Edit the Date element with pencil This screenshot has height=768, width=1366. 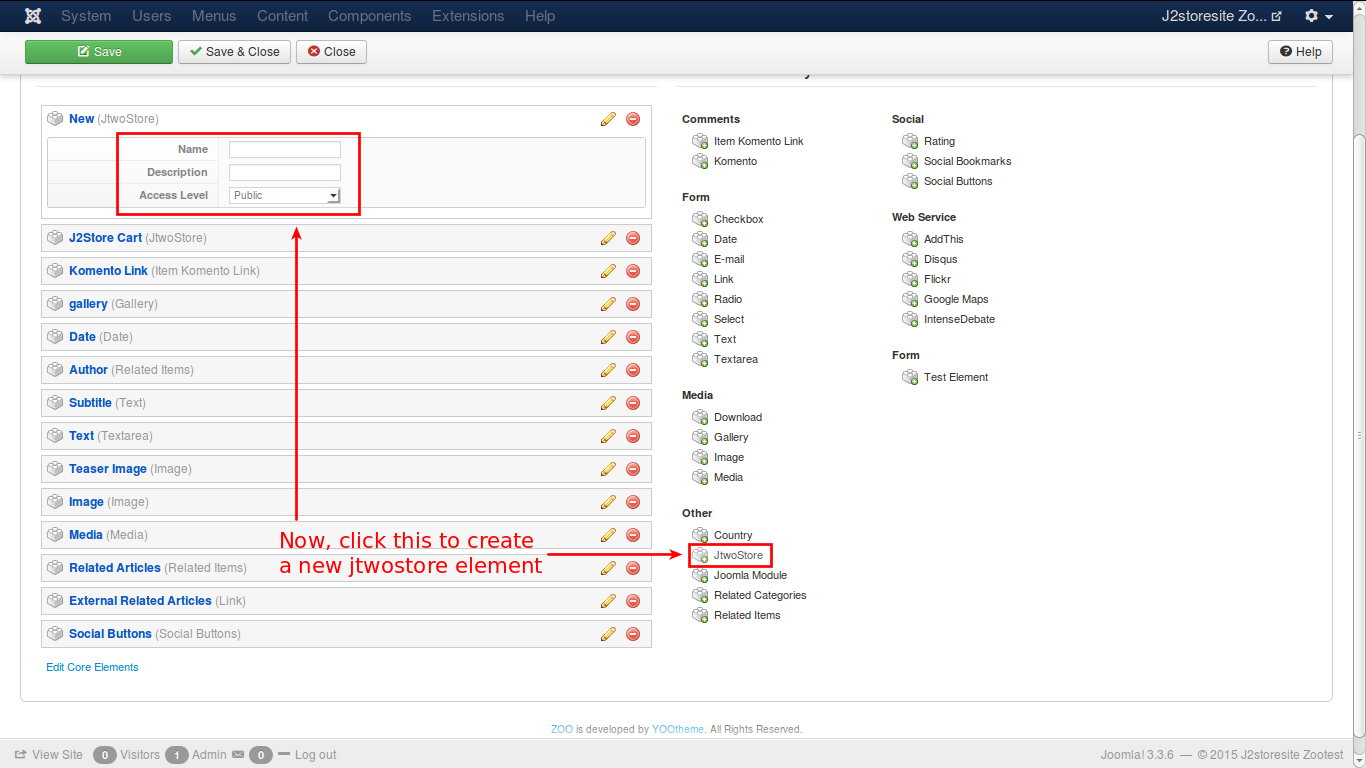[608, 337]
